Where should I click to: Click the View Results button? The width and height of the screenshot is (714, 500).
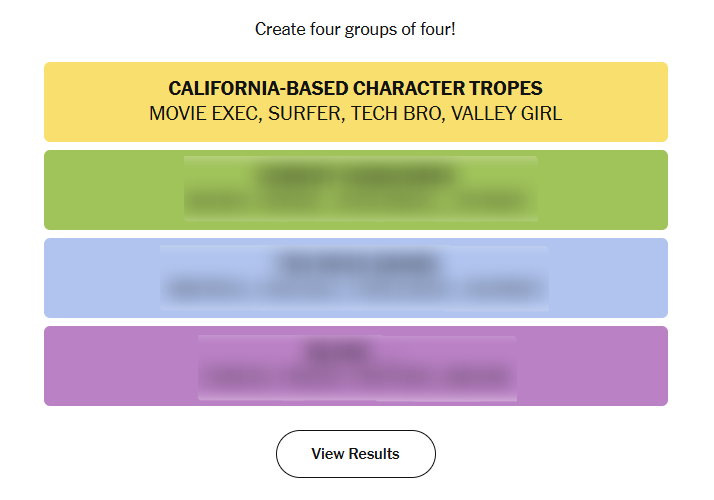355,454
